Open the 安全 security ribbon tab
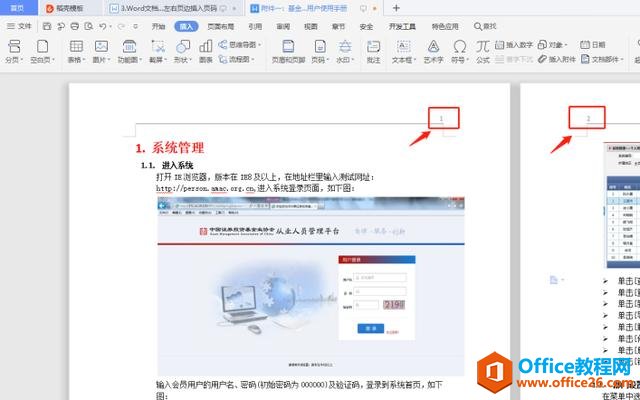 366,27
